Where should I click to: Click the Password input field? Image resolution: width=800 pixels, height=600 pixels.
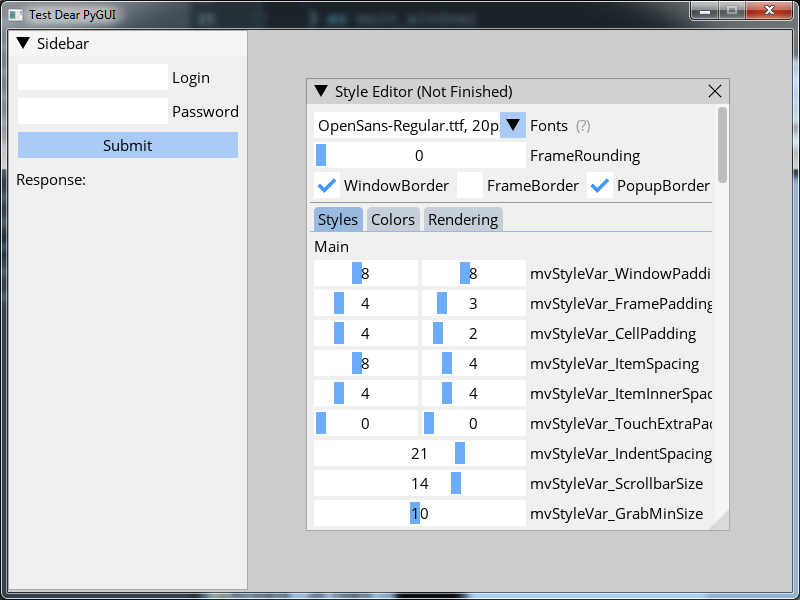click(x=93, y=111)
